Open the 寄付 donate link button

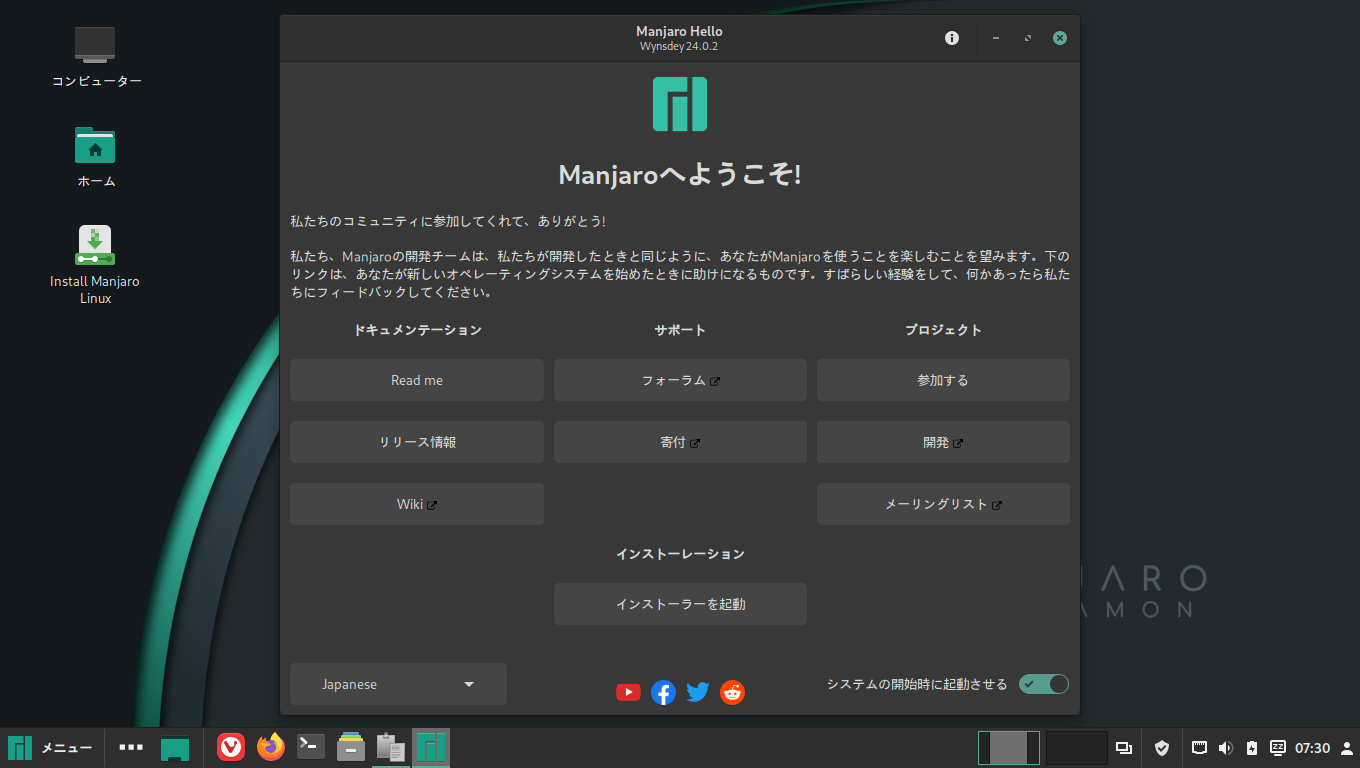[680, 442]
